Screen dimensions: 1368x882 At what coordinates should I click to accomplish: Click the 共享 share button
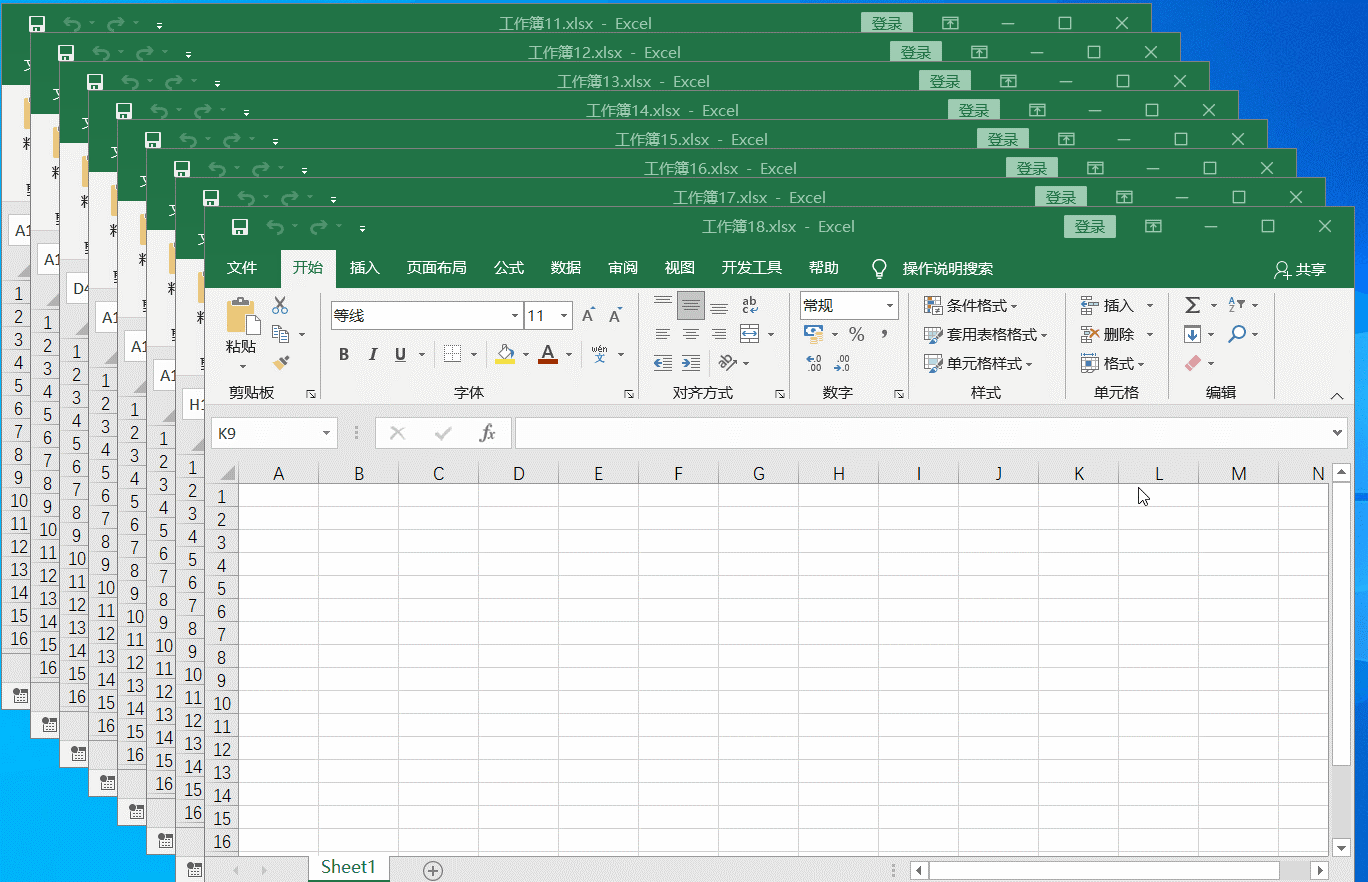click(1300, 269)
